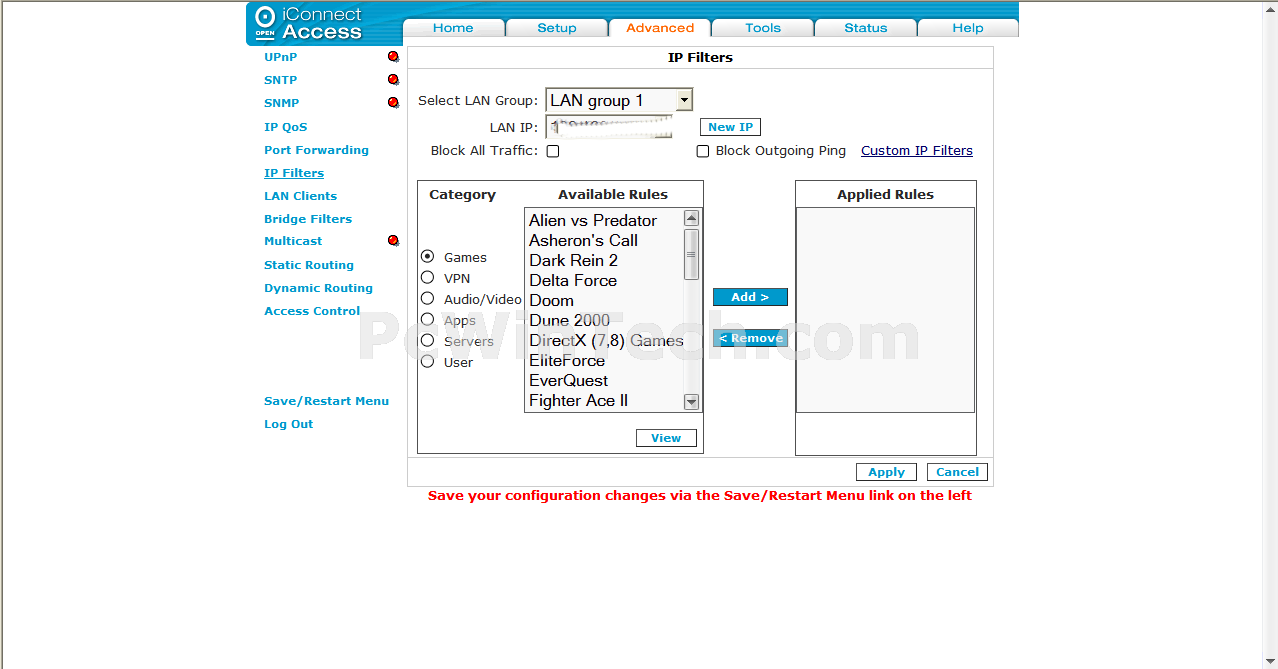Screen dimensions: 1278x669
Task: Click the Cancel button
Action: coord(957,472)
